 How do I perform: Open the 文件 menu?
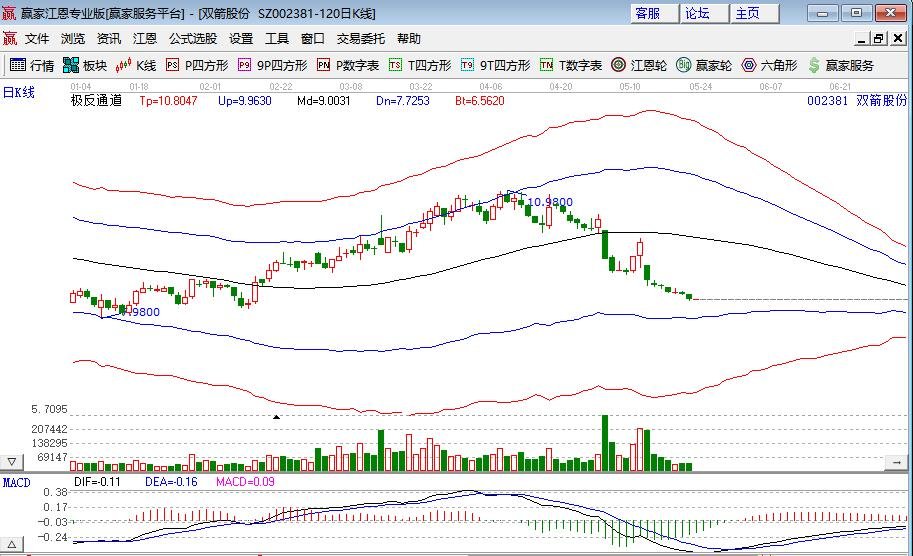37,39
